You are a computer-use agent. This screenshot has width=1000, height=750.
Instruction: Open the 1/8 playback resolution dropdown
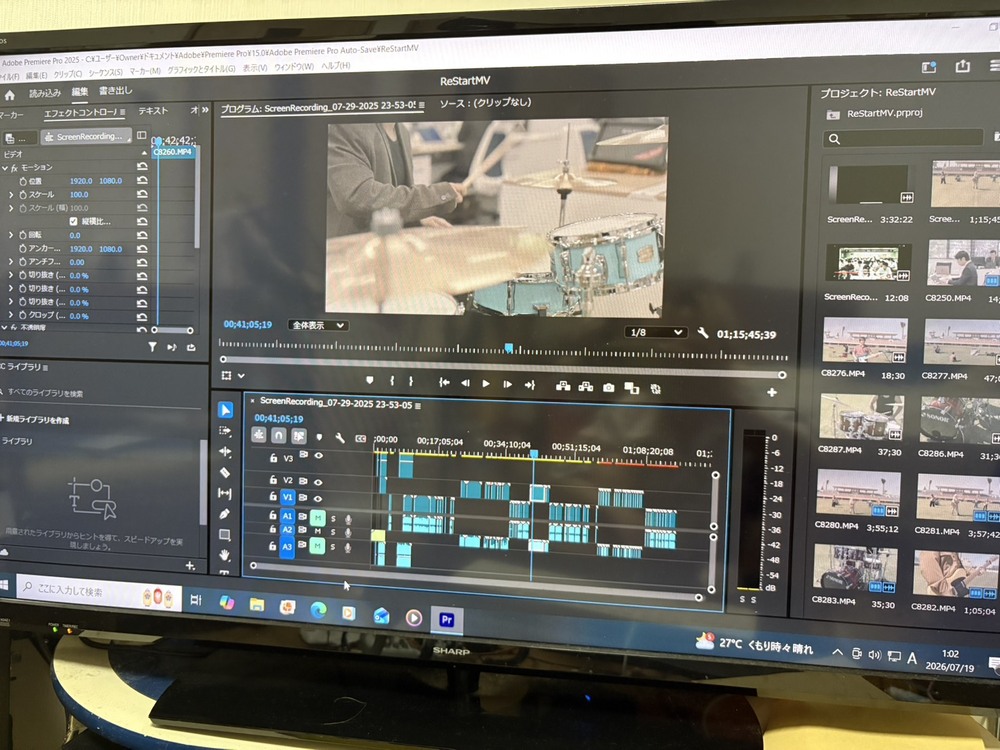(x=656, y=332)
